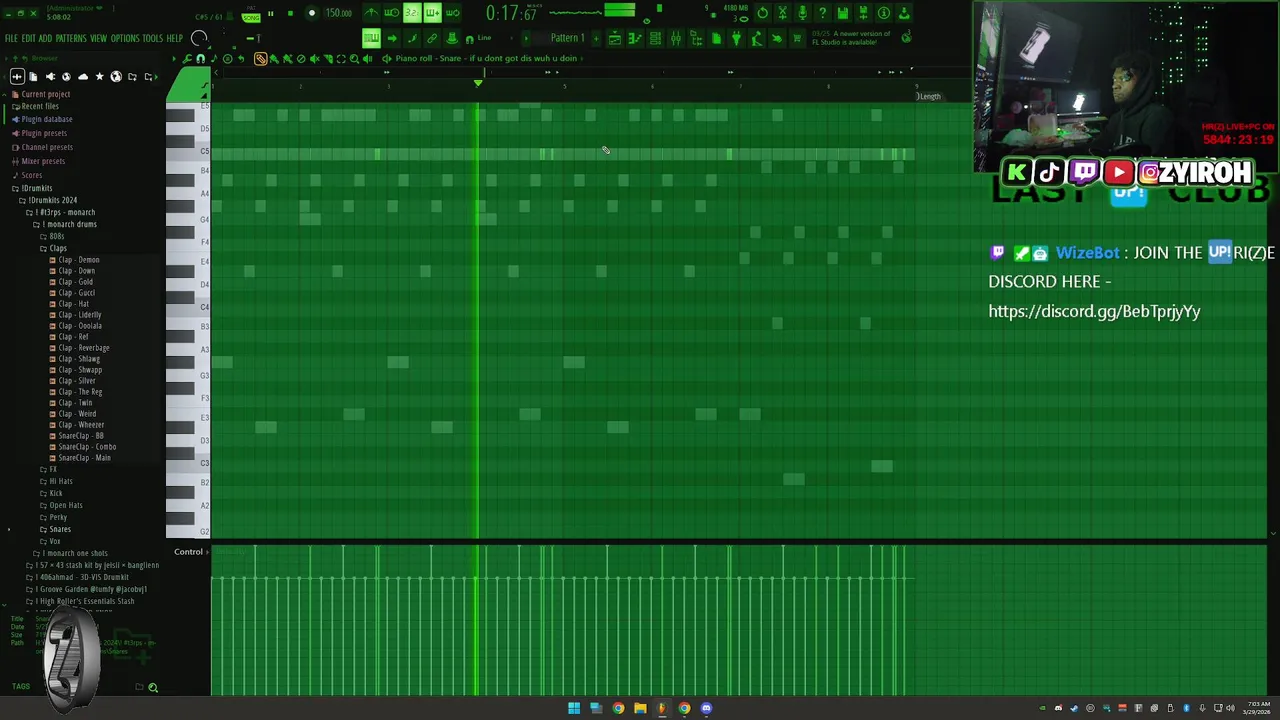1280x720 pixels.
Task: Click the plus button next to Pattern 1
Action: pyautogui.click(x=596, y=38)
